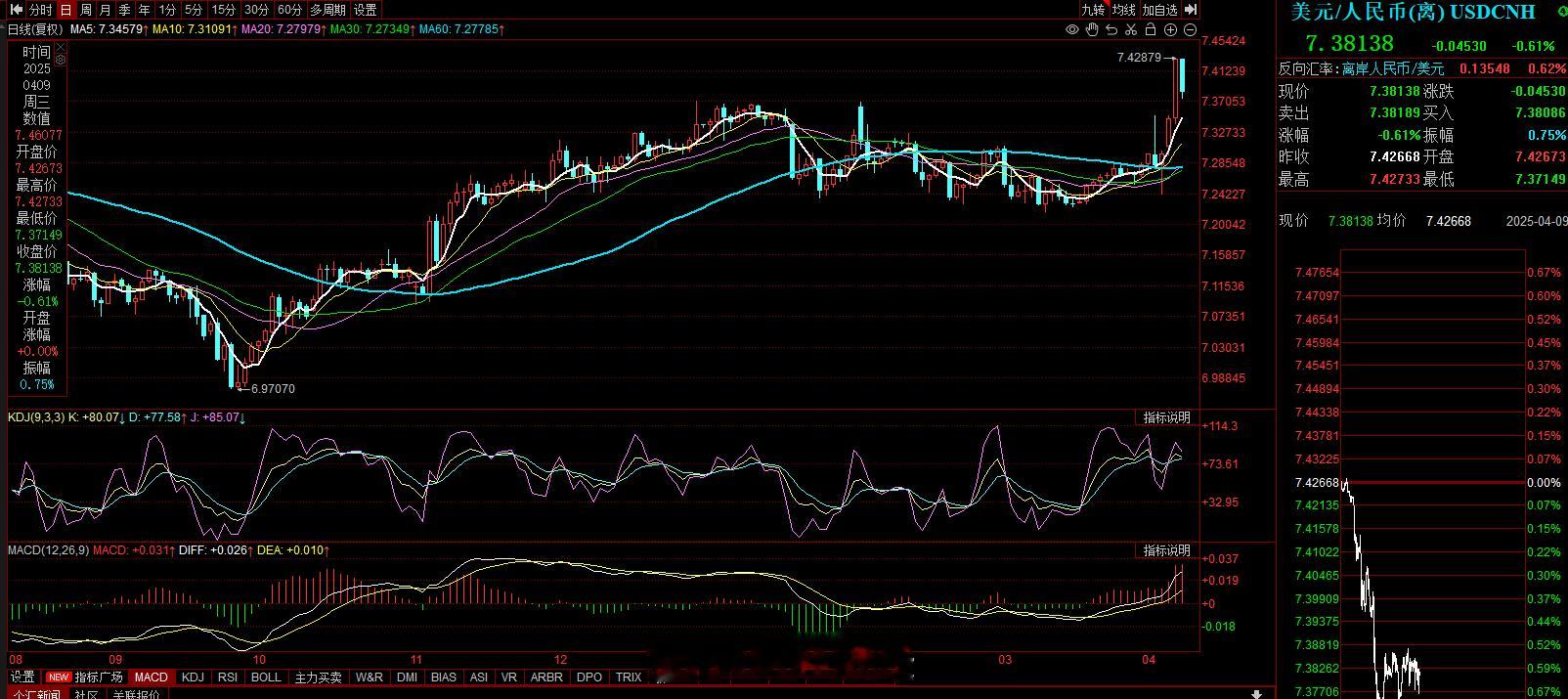Select RSI indicator tab
Viewport: 1568px width, 699px height.
pos(228,677)
